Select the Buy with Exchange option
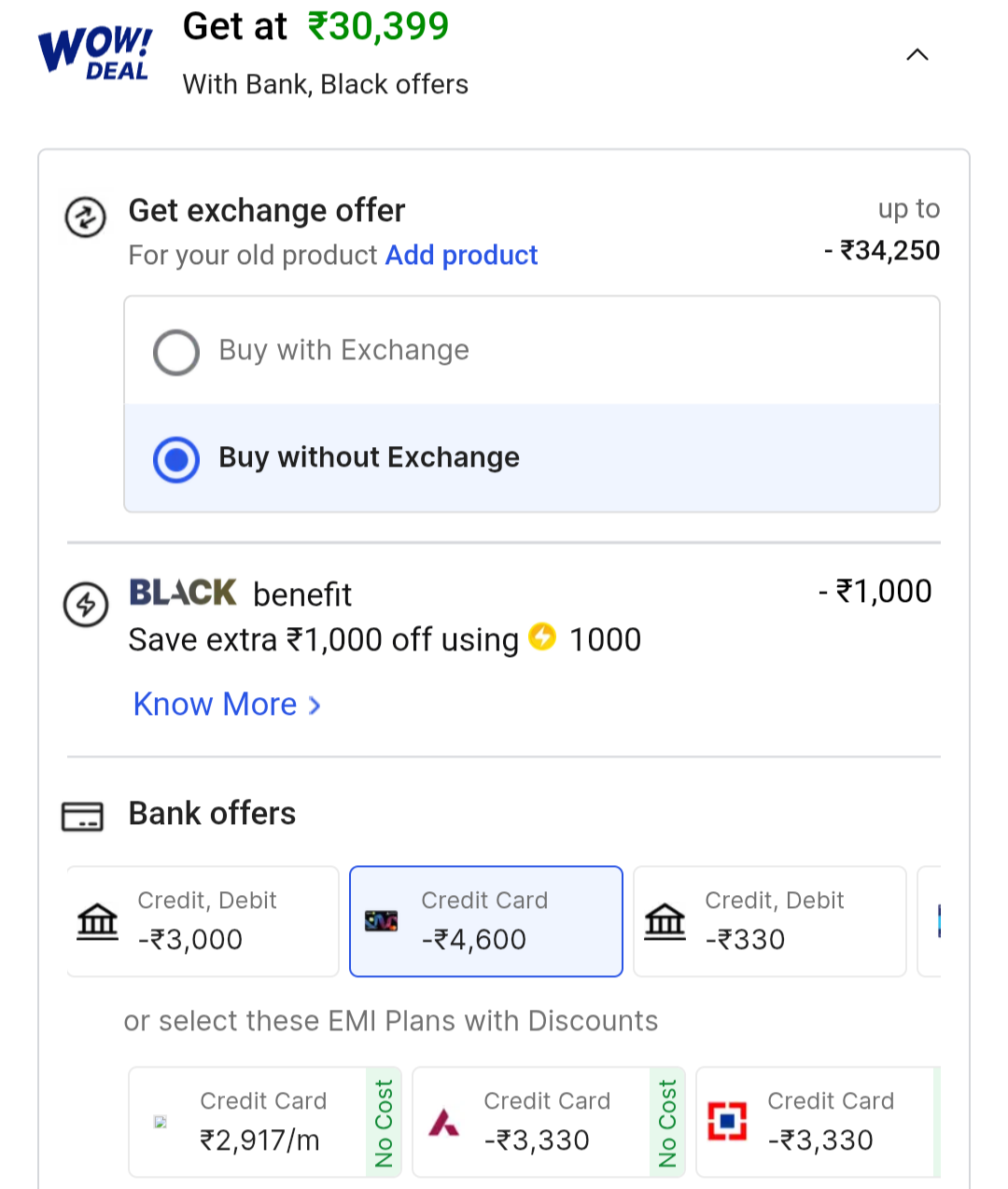This screenshot has height=1189, width=1008. 176,352
